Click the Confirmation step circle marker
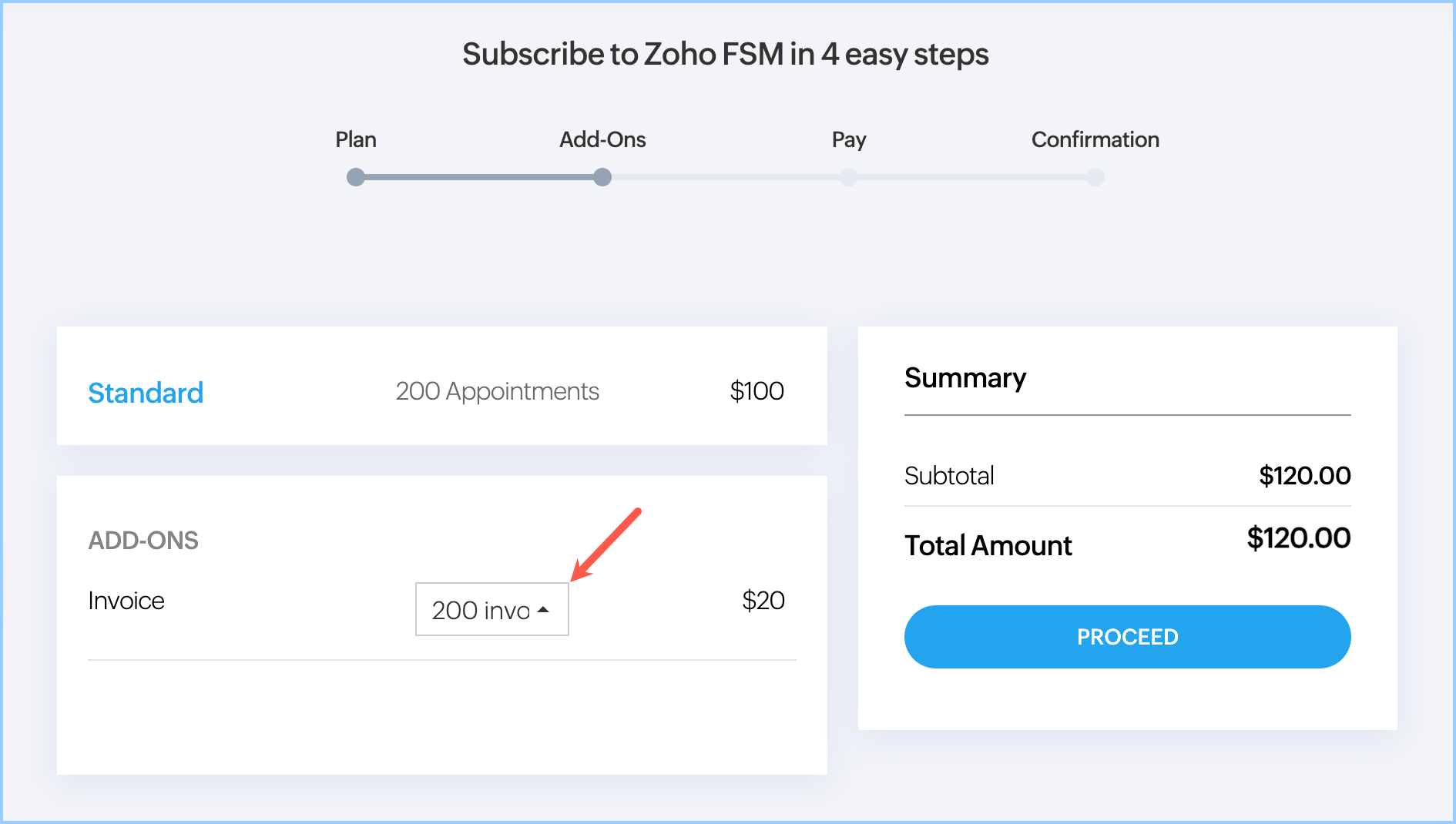This screenshot has height=824, width=1456. [1095, 177]
